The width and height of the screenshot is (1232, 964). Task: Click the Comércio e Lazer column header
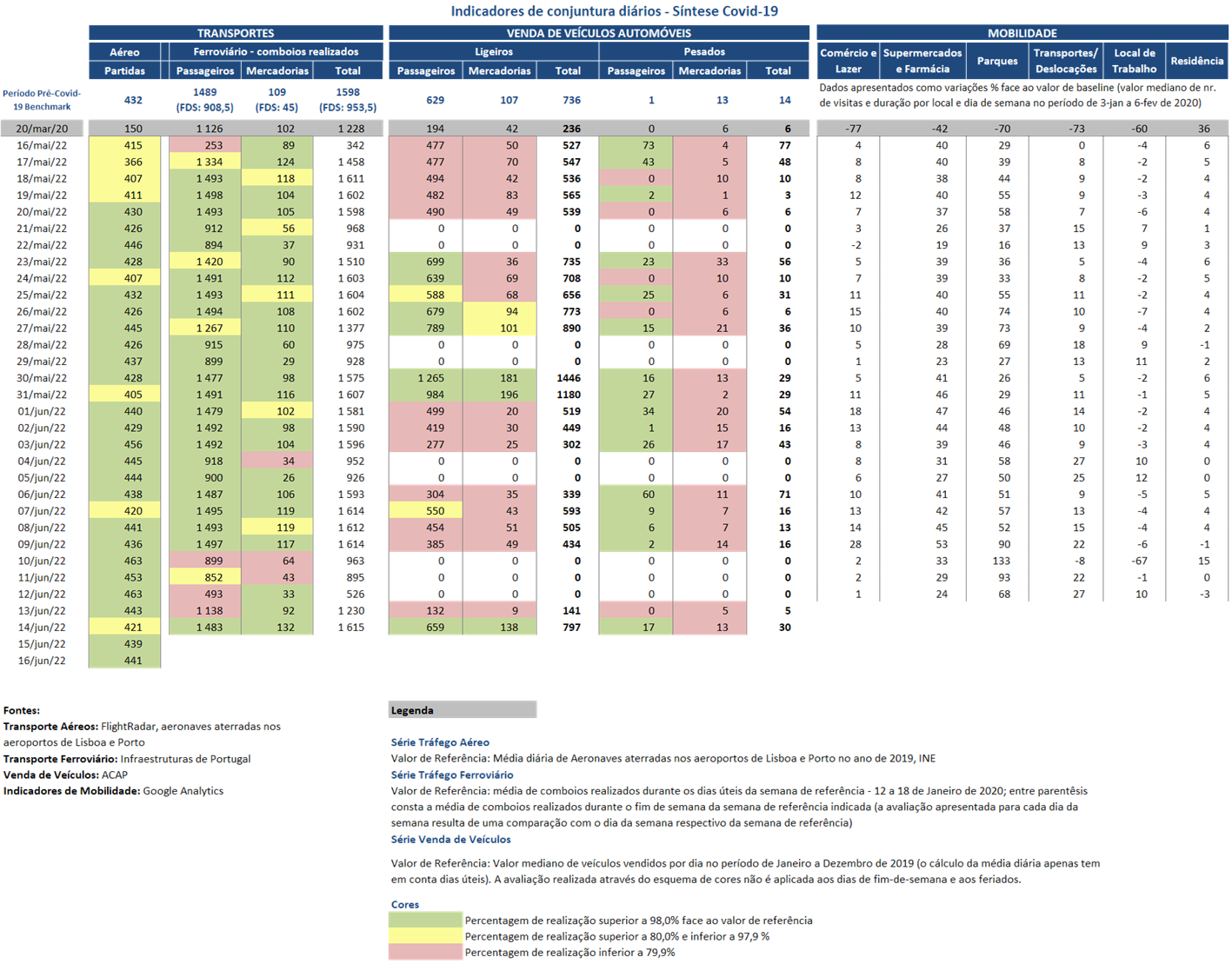coord(849,61)
